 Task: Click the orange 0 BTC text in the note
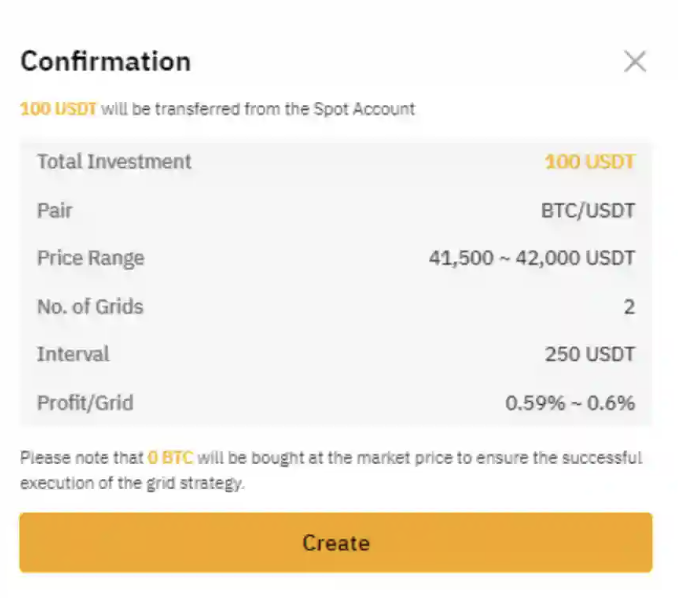(x=170, y=459)
